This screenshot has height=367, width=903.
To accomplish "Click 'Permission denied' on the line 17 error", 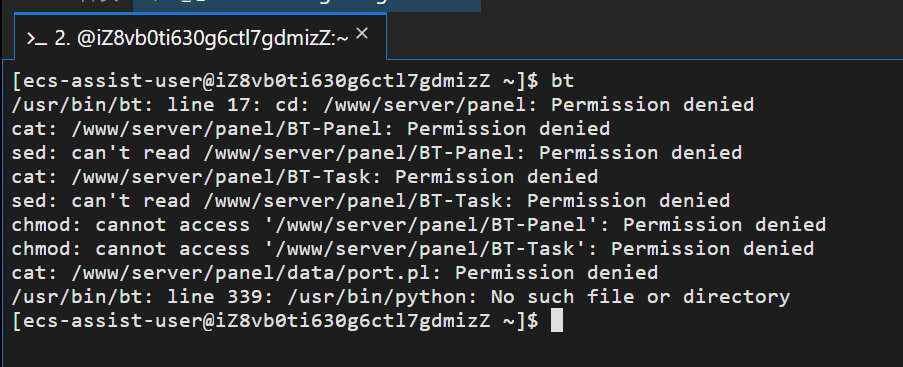I will [x=652, y=105].
